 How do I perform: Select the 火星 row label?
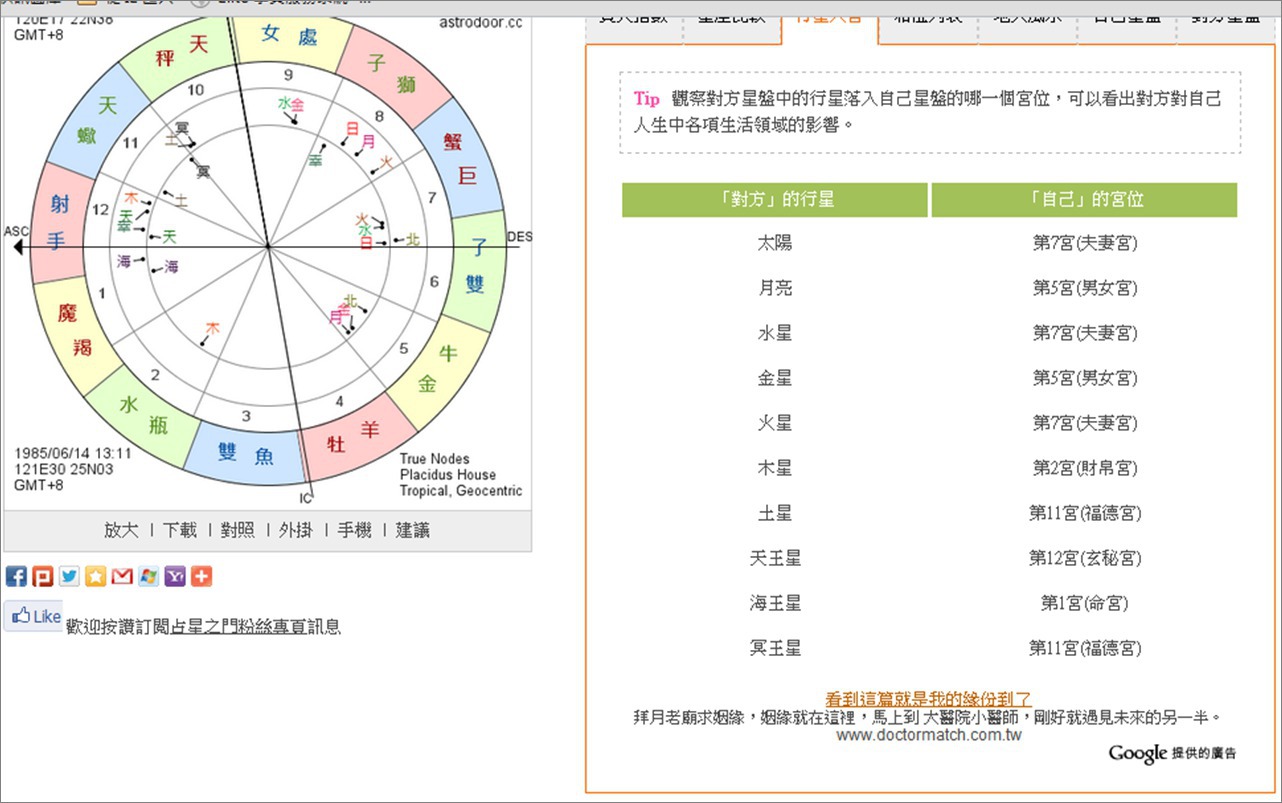pyautogui.click(x=775, y=423)
